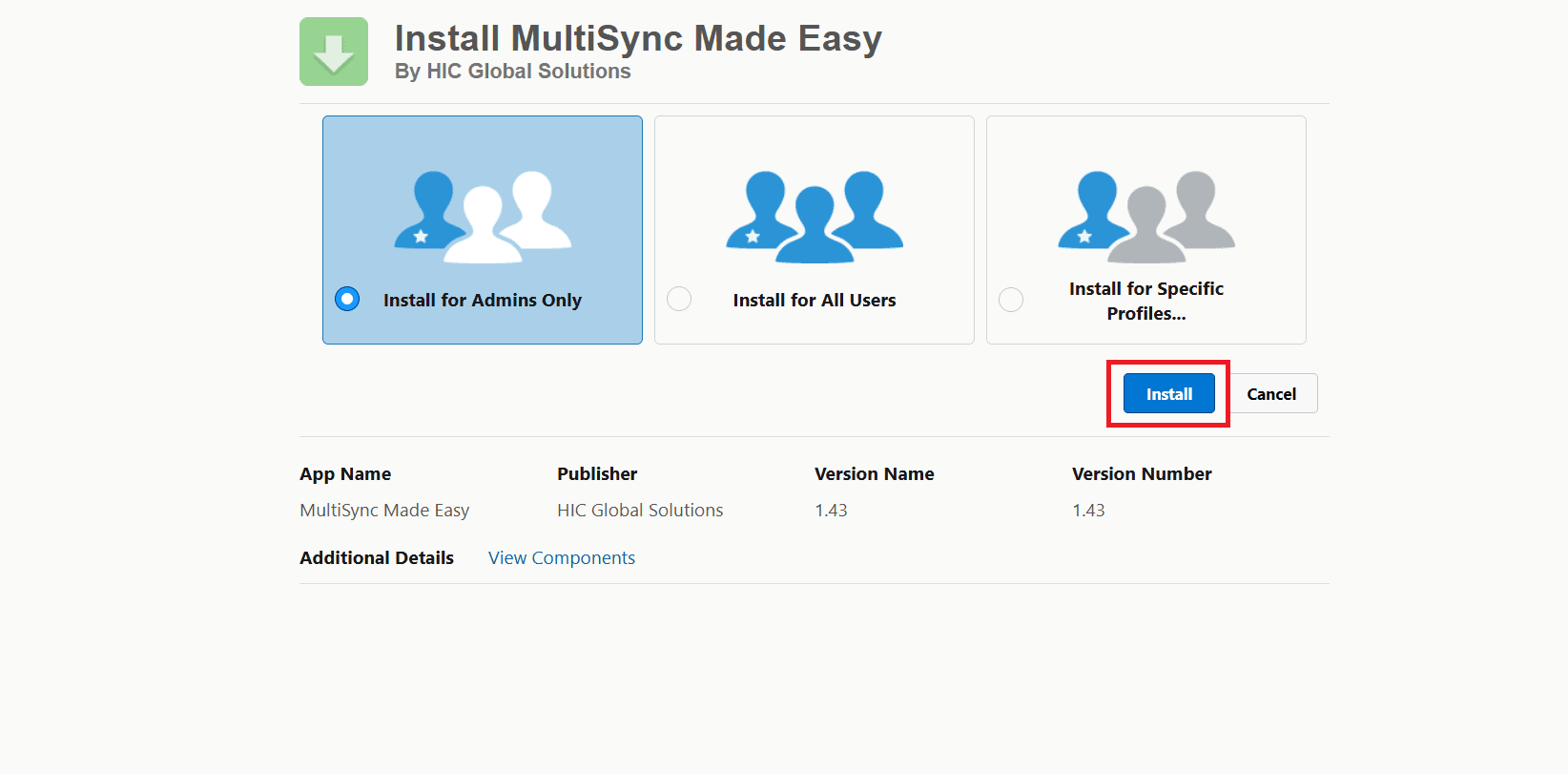Click the 1.43 value under Version Name
The width and height of the screenshot is (1568, 774).
tap(831, 511)
